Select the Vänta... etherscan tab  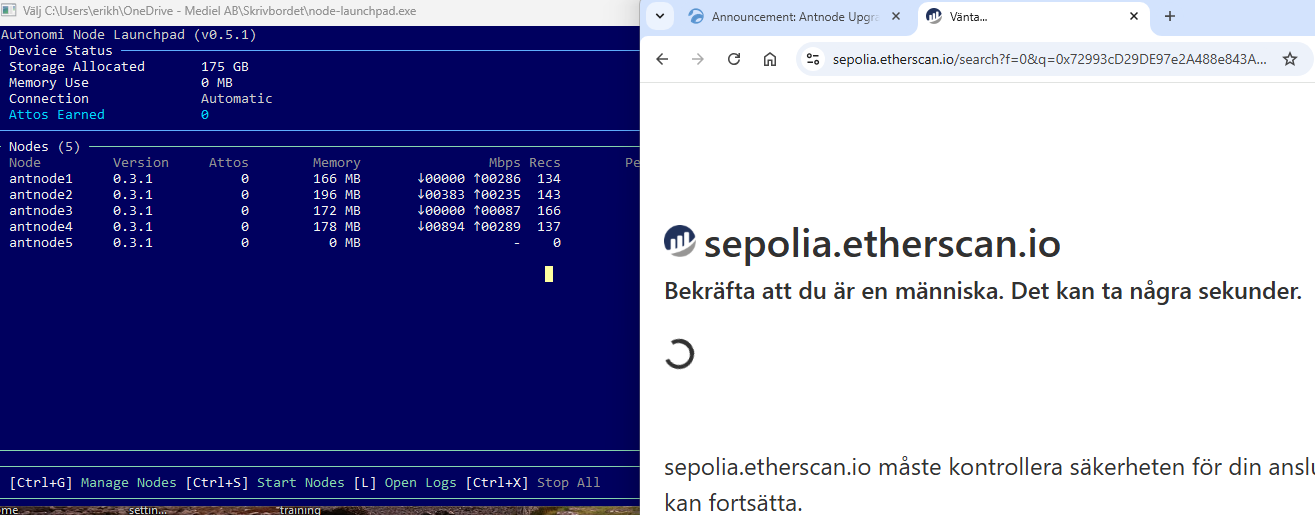coord(1032,16)
